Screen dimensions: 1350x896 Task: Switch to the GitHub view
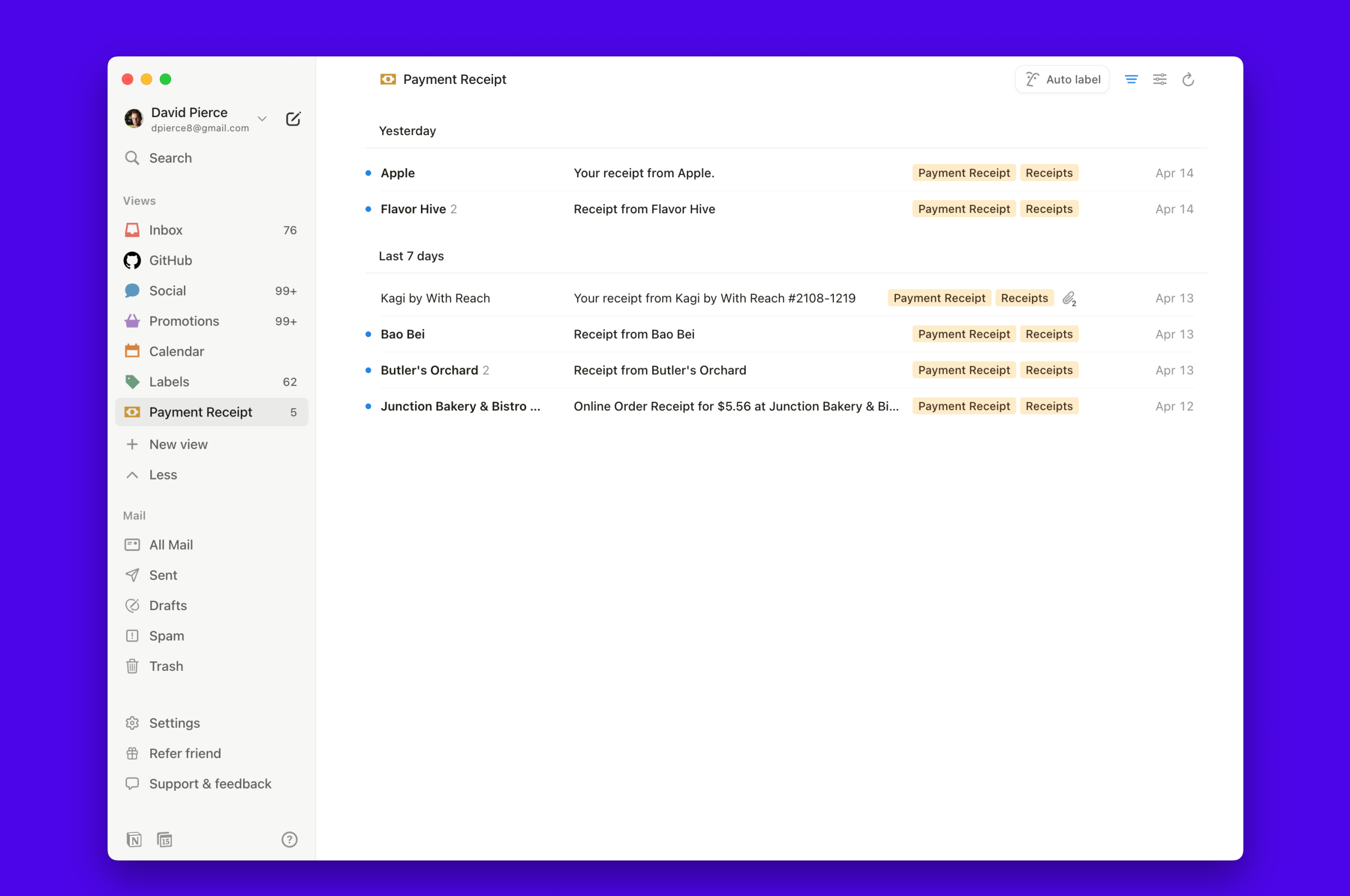tap(171, 260)
